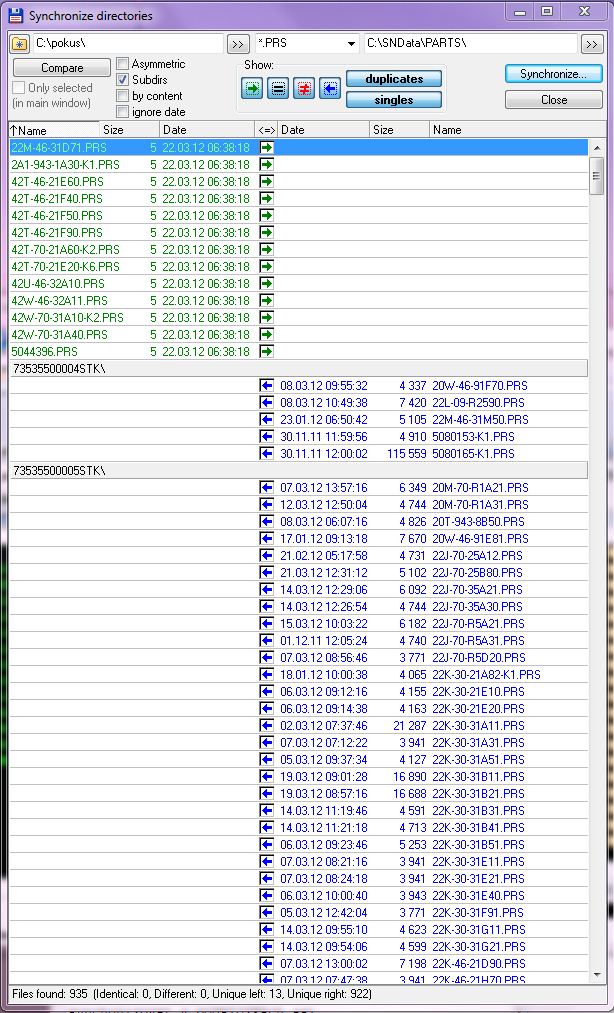Image resolution: width=614 pixels, height=1013 pixels.
Task: Click green arrow for 5044396.PRS row
Action: click(266, 351)
